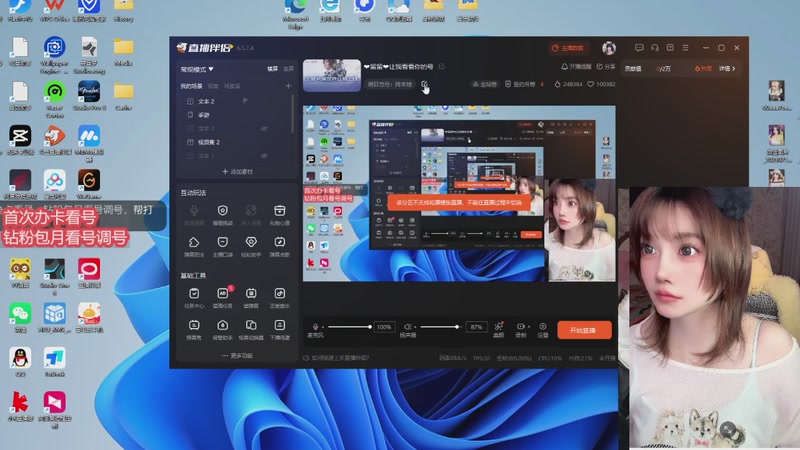Viewport: 800px width, 450px height.
Task: Click the 录制 record icon
Action: (x=520, y=327)
